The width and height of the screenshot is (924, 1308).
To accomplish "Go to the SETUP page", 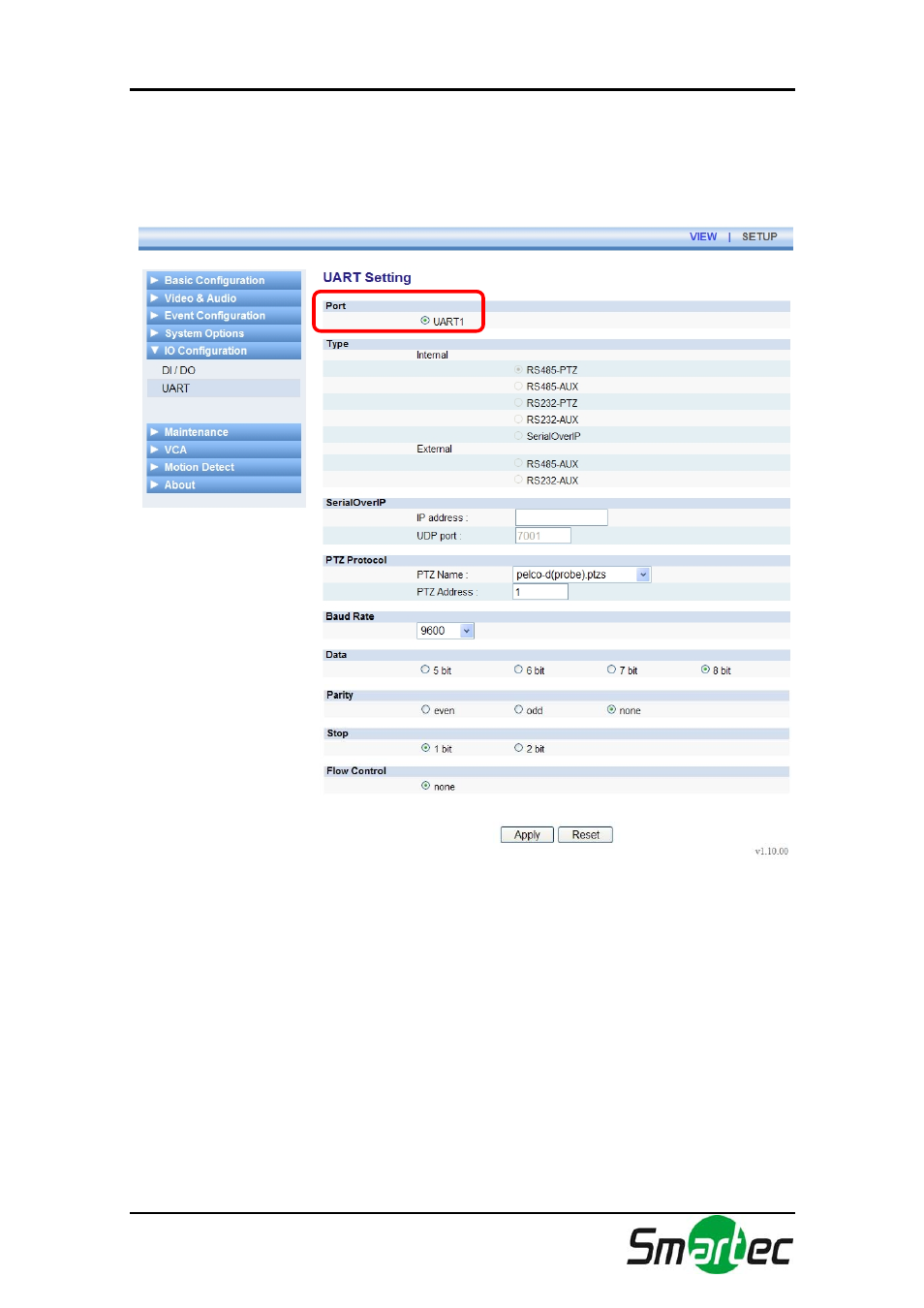I will 759,236.
